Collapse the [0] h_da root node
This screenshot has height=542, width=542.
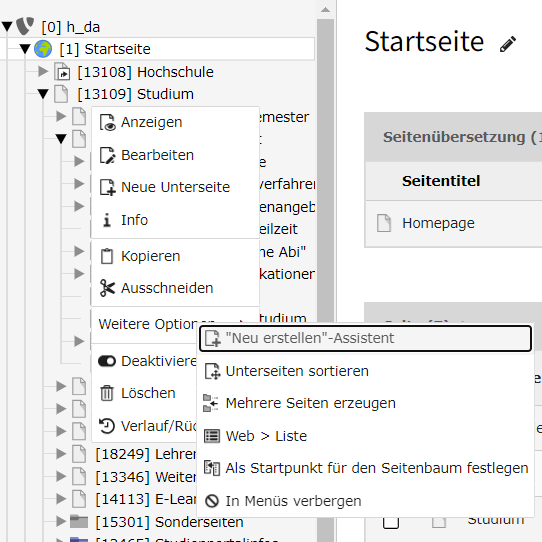(x=7, y=27)
